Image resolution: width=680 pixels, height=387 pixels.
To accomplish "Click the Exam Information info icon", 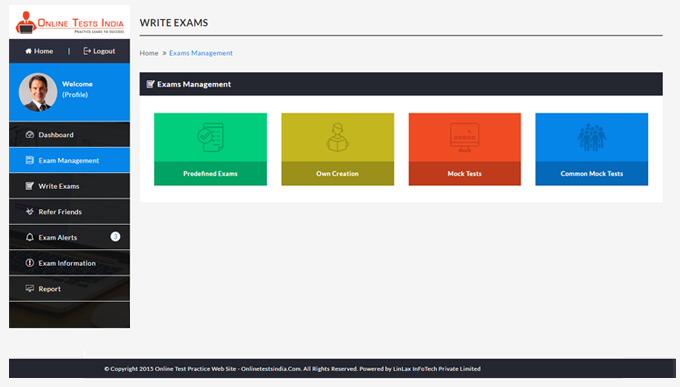I will 29,262.
